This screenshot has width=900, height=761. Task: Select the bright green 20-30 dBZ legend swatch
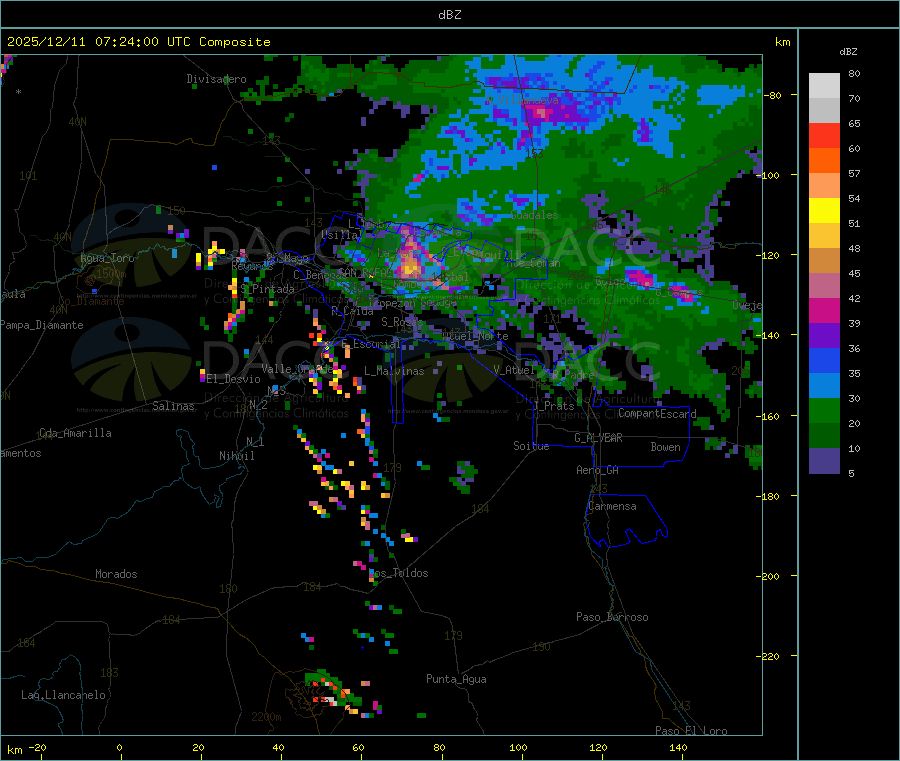(x=824, y=410)
